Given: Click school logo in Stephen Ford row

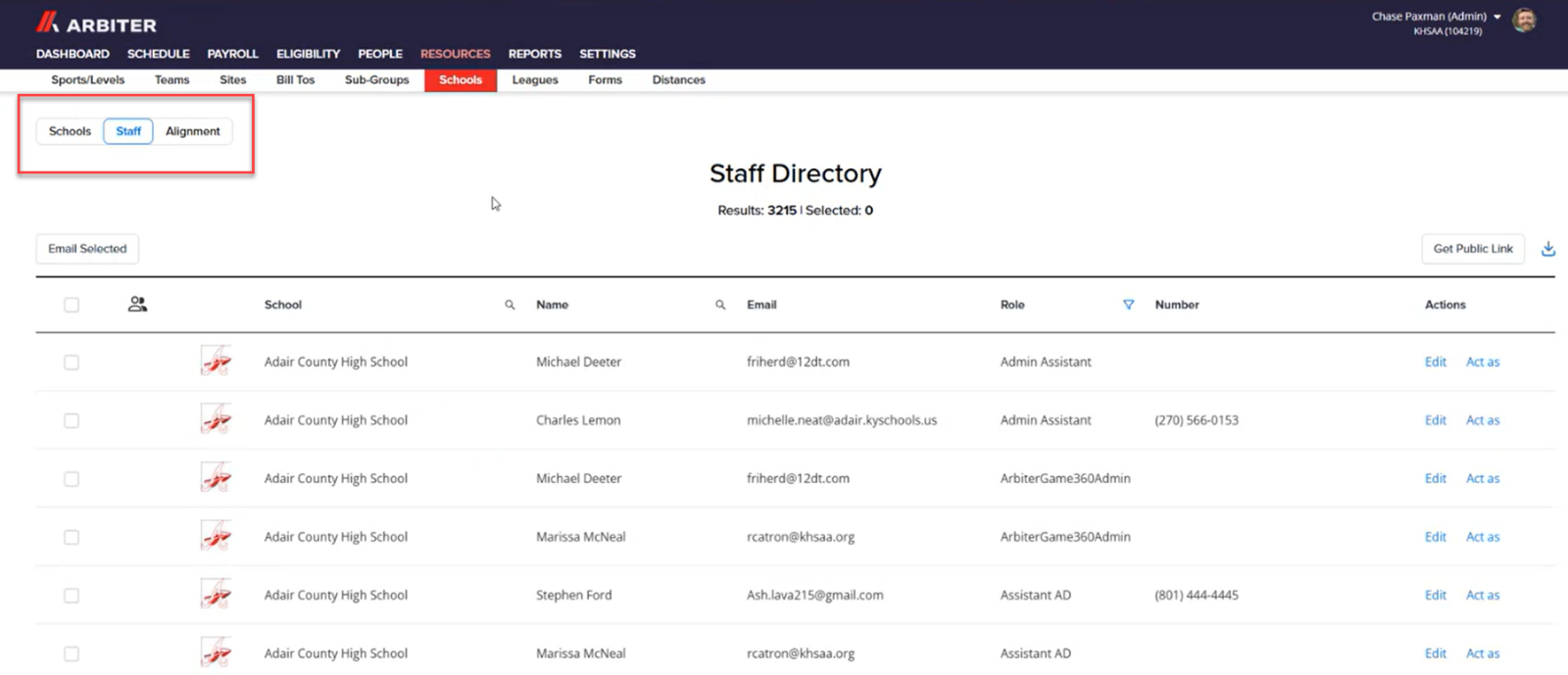Looking at the screenshot, I should pos(216,595).
